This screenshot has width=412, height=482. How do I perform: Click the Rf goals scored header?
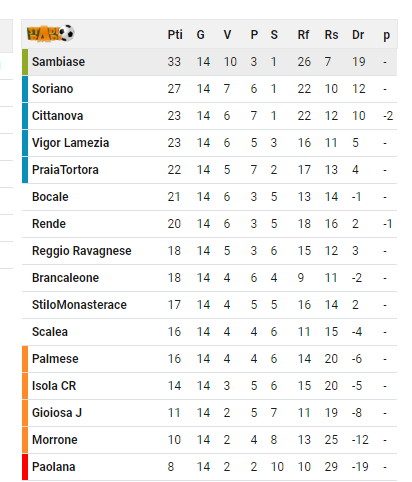tap(303, 35)
